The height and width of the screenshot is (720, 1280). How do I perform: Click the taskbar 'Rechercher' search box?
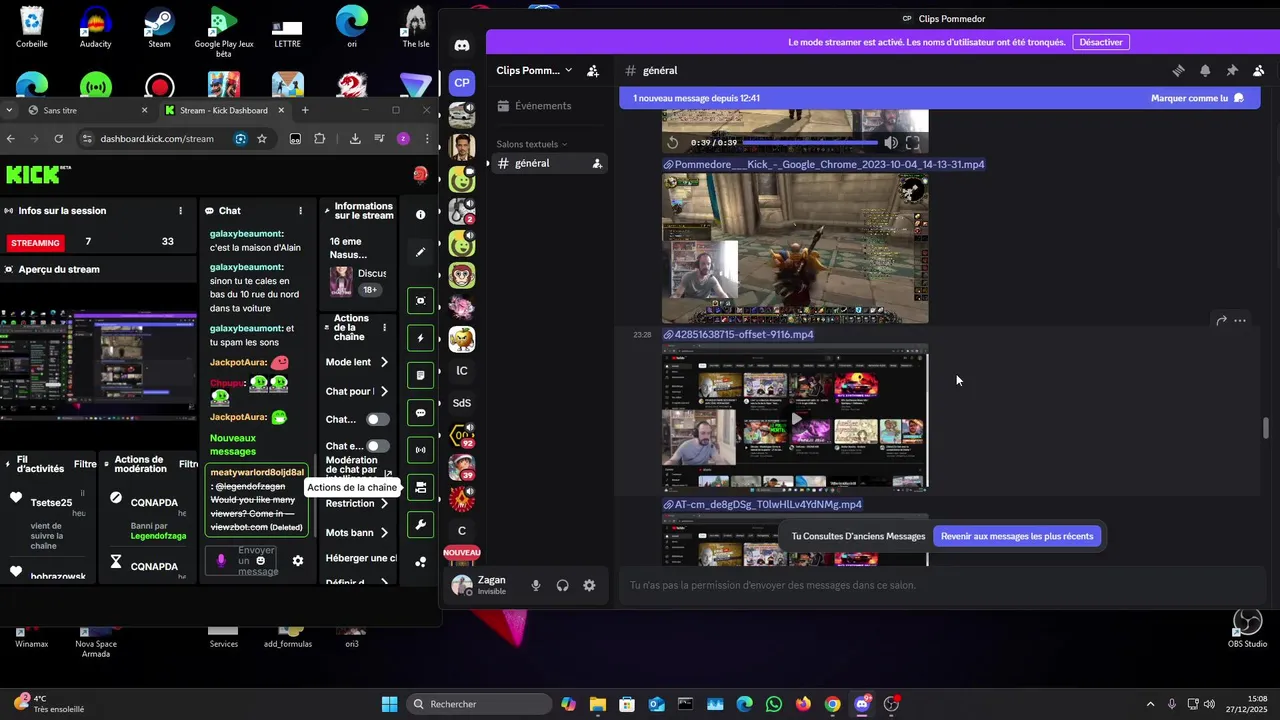tap(479, 704)
